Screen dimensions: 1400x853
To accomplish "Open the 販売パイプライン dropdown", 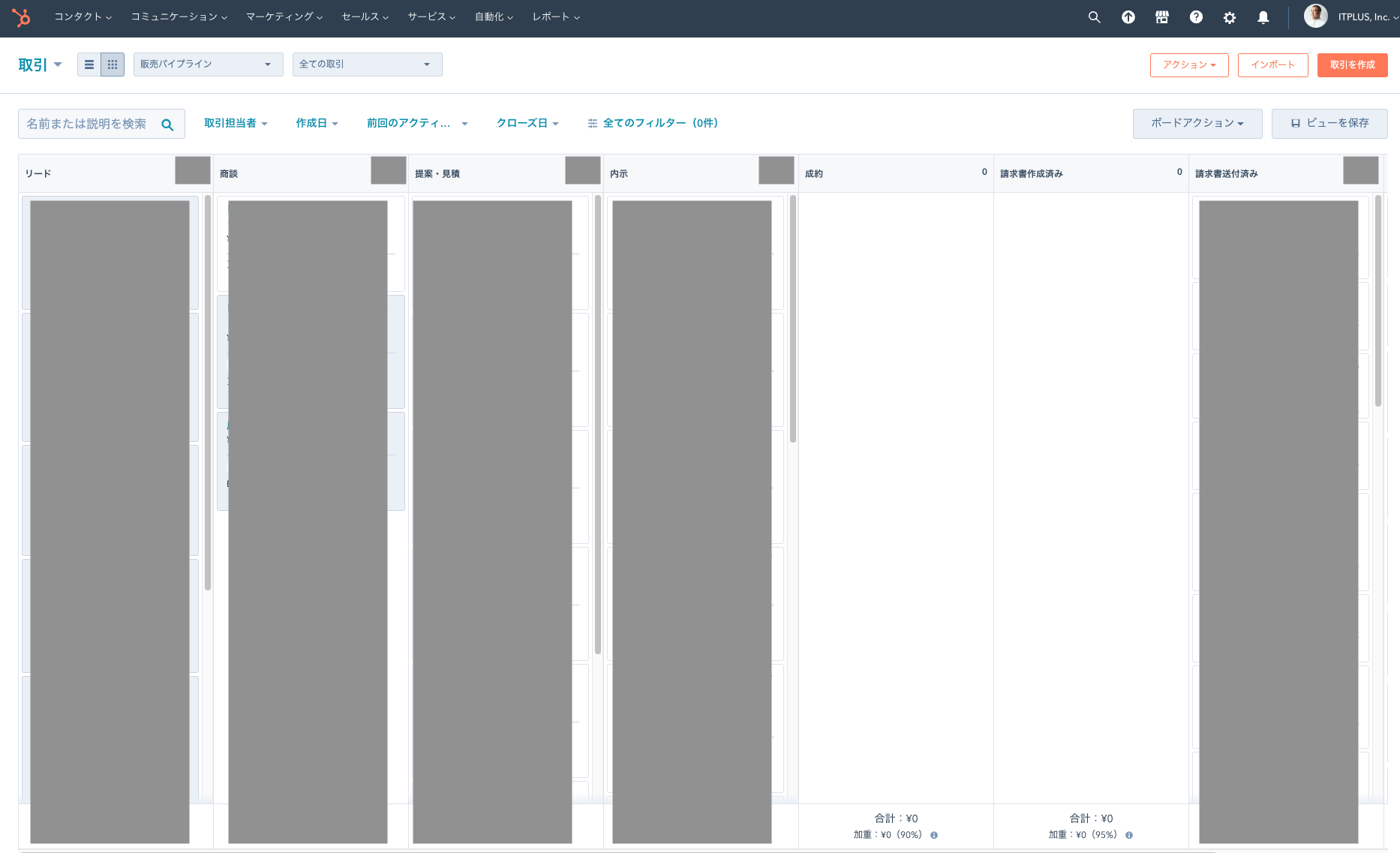I will pyautogui.click(x=208, y=65).
